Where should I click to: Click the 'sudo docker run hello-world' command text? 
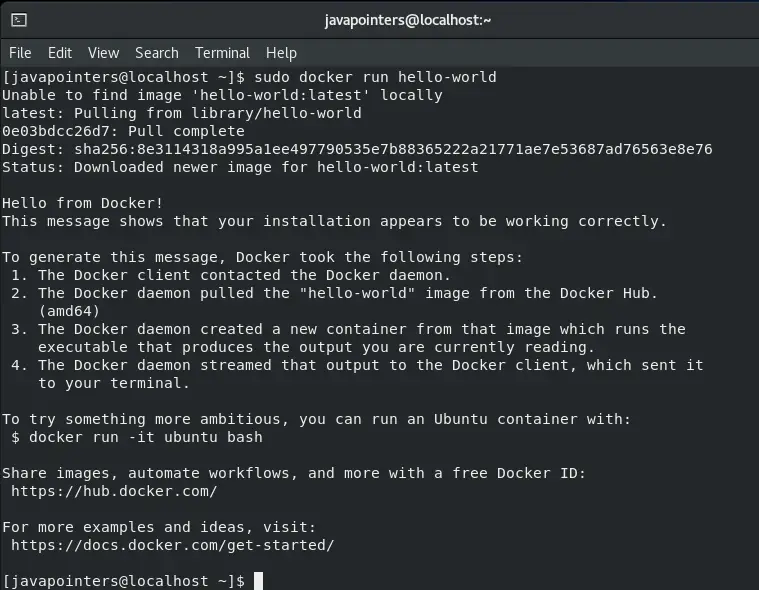point(376,77)
